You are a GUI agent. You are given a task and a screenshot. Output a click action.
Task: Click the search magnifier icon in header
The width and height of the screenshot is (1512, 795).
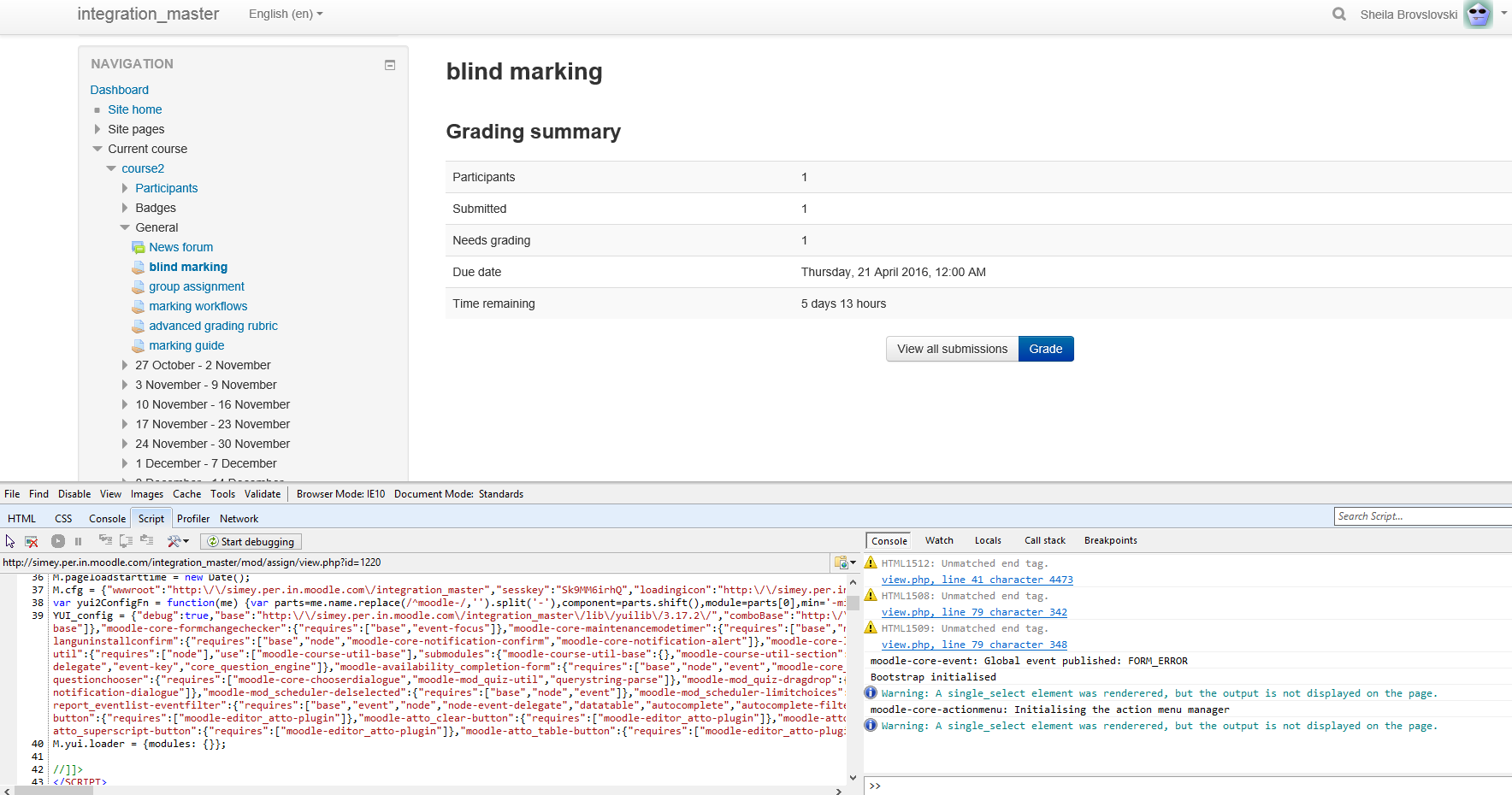click(1339, 14)
